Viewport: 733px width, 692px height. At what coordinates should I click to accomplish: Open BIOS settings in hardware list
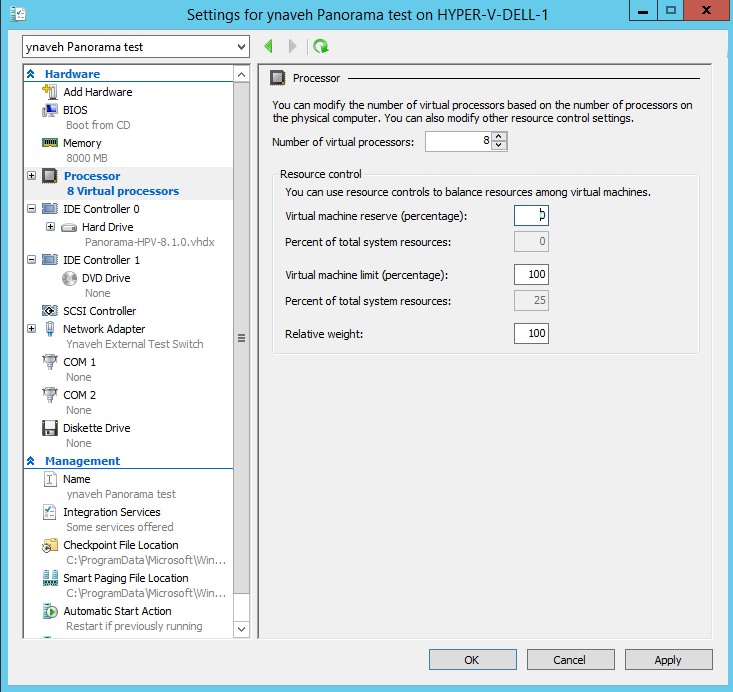tap(75, 110)
